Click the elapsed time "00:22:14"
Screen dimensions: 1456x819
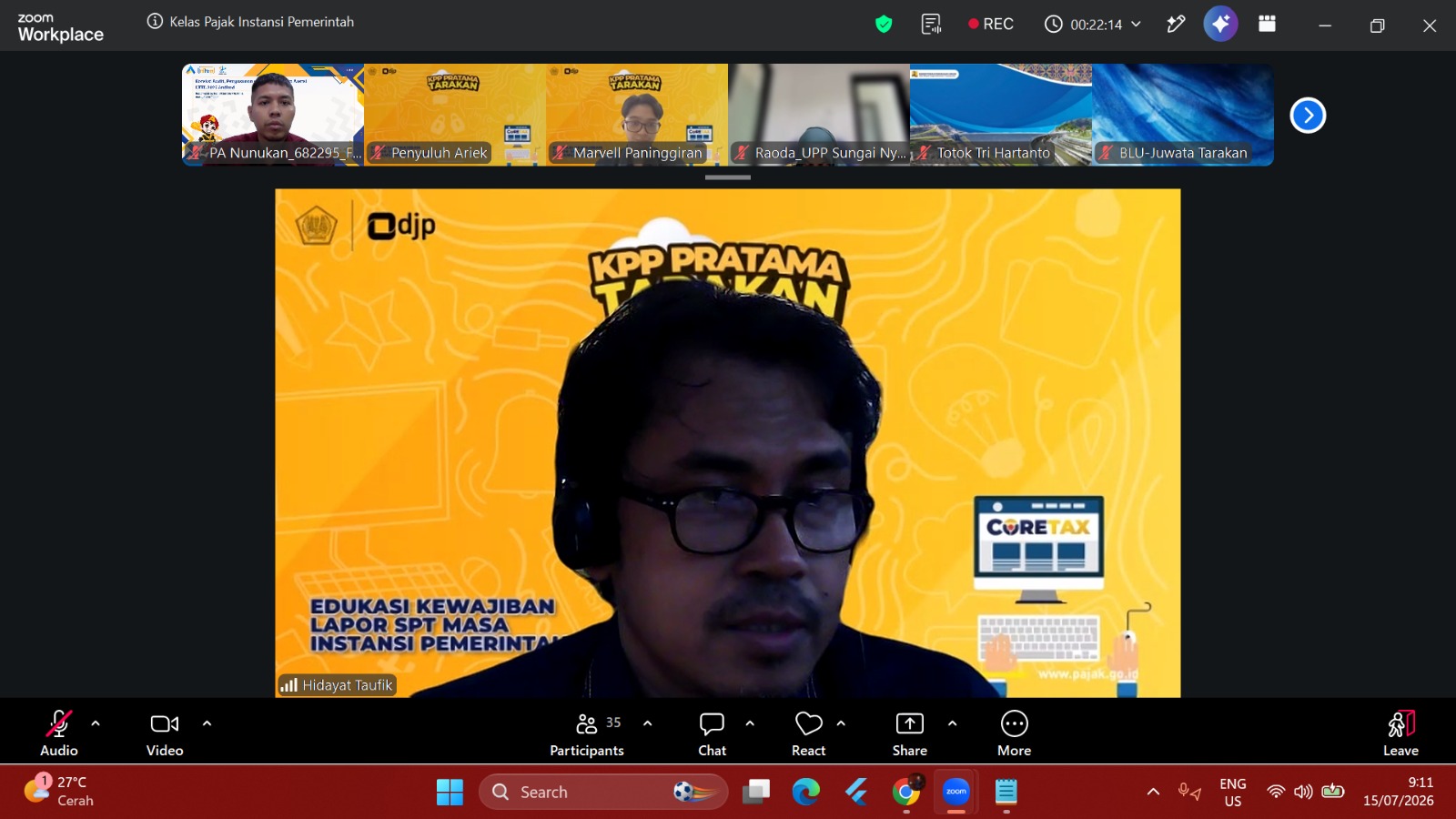[1097, 25]
